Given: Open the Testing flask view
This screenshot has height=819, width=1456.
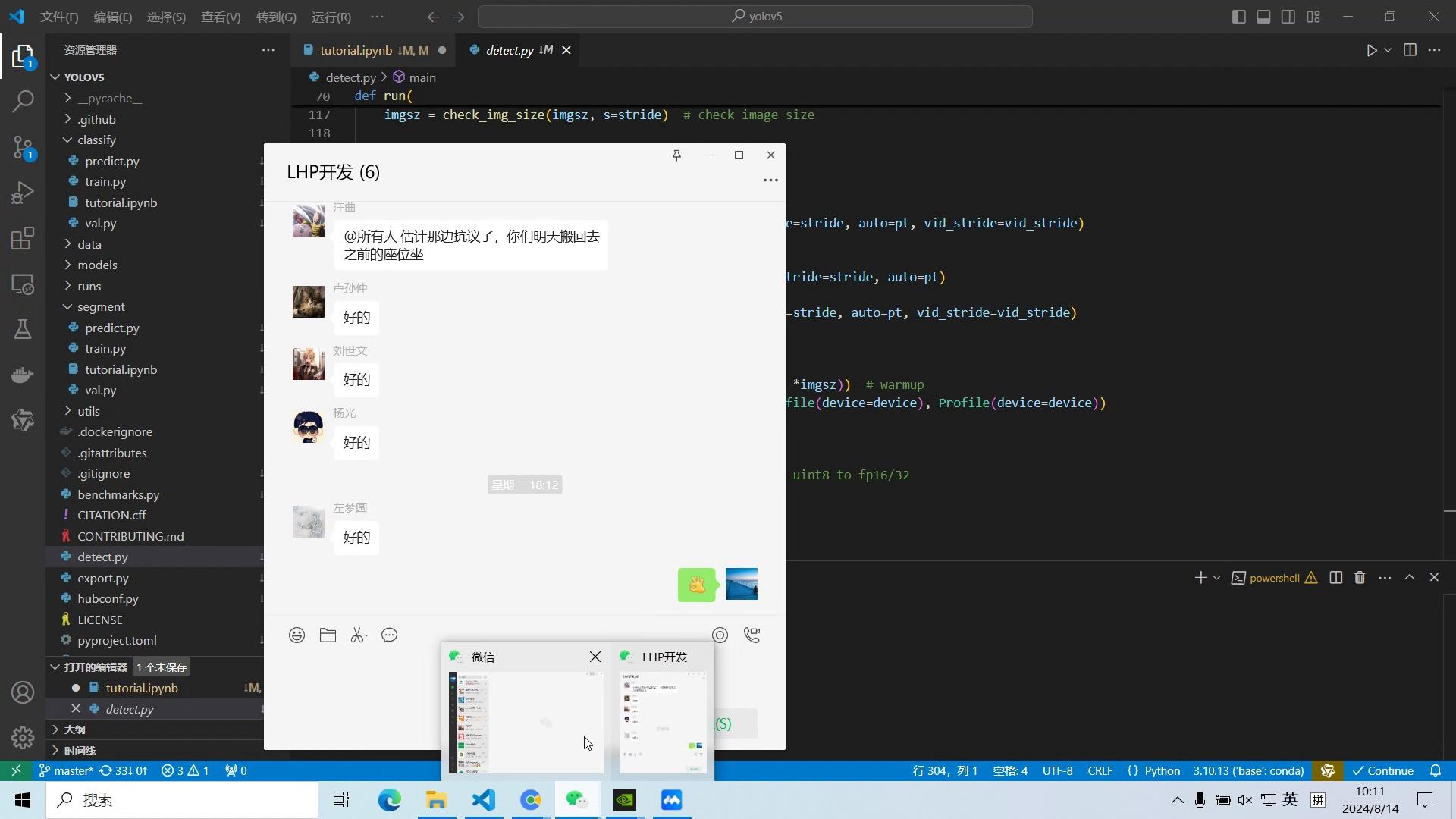Looking at the screenshot, I should [x=23, y=329].
